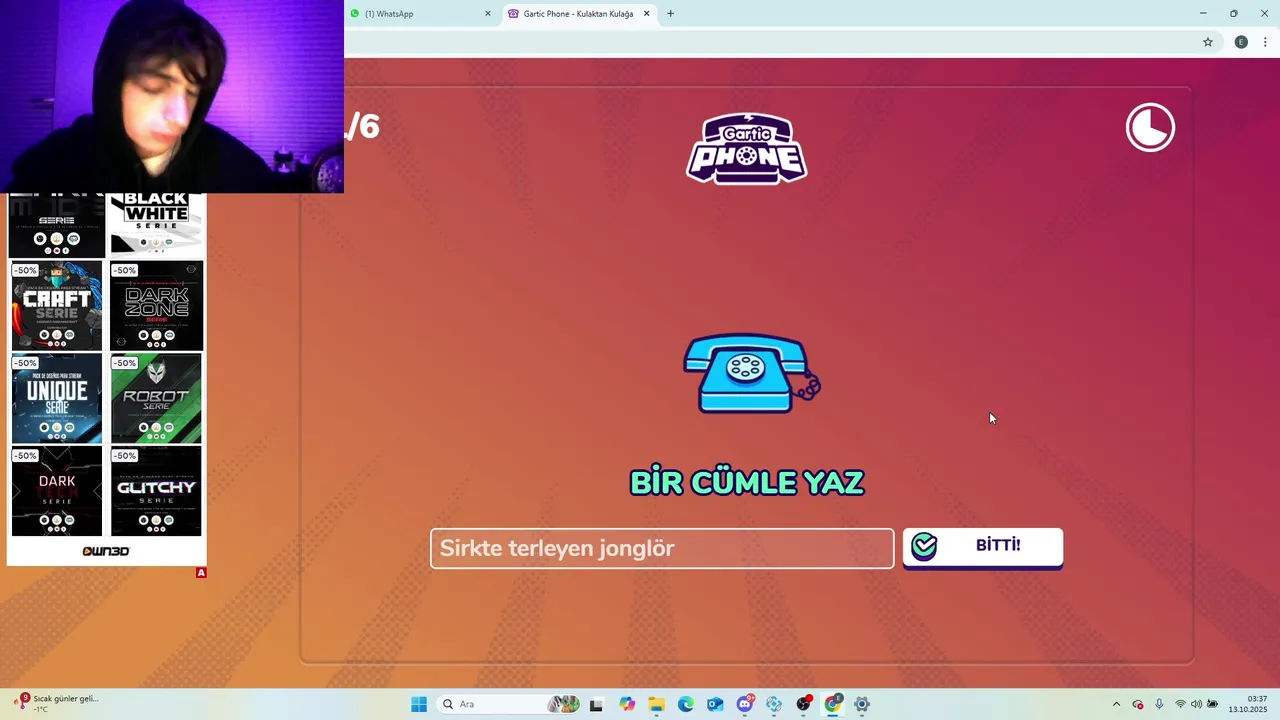The height and width of the screenshot is (720, 1280).
Task: Open the Dark Serie ad thumbnail
Action: click(x=57, y=491)
